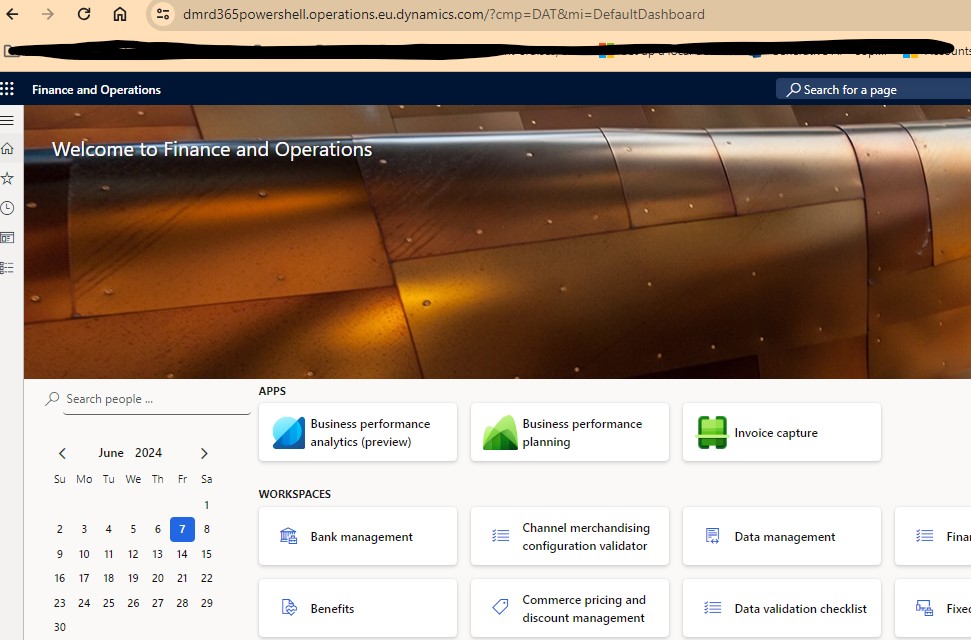Open the Benefits workspace

(358, 608)
